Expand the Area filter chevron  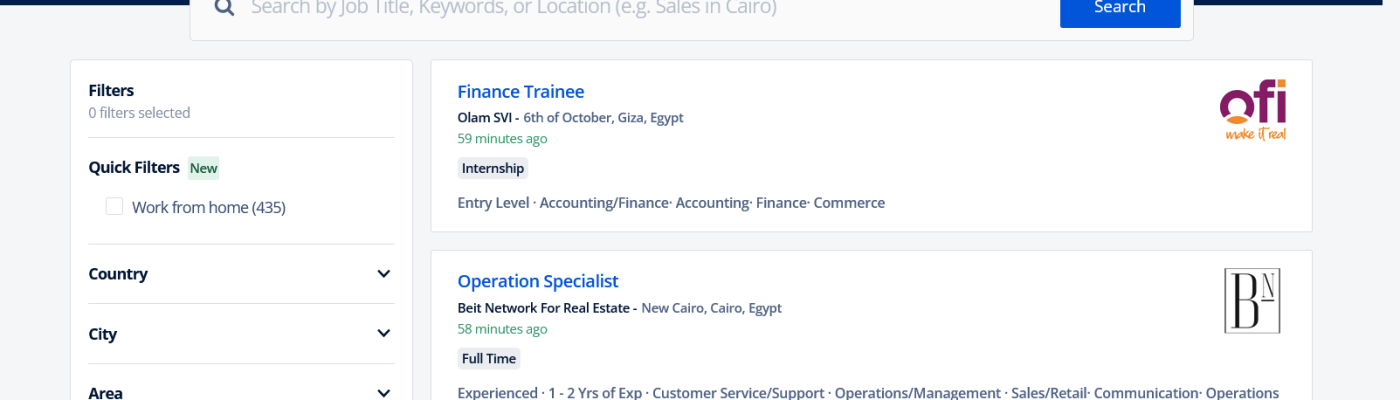pyautogui.click(x=383, y=393)
